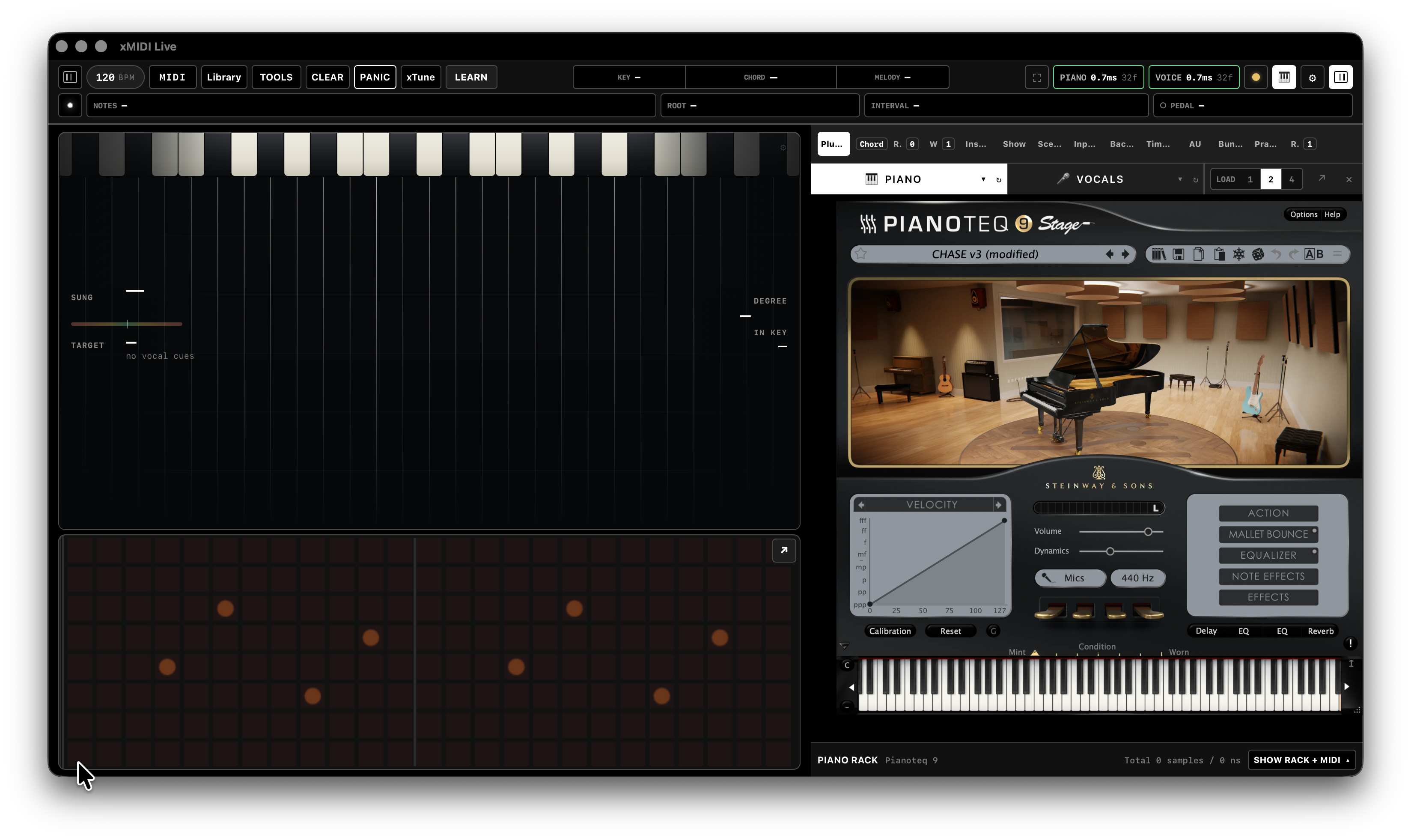The width and height of the screenshot is (1411, 840).
Task: Click the redo arrow in Pianoteq
Action: point(1293,254)
